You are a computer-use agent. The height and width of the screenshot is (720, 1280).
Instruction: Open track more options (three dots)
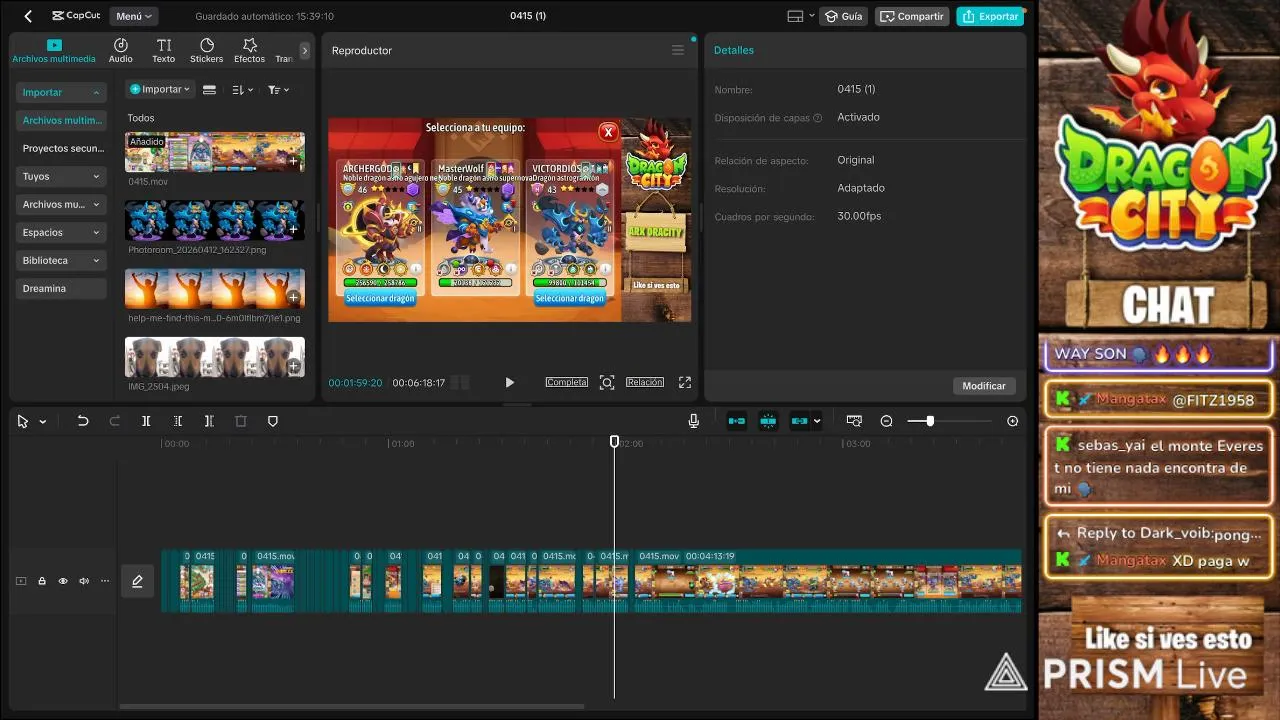pos(105,581)
